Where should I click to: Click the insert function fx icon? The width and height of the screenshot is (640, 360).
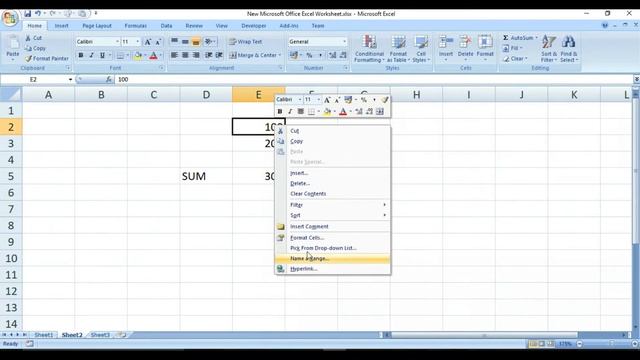(x=109, y=79)
